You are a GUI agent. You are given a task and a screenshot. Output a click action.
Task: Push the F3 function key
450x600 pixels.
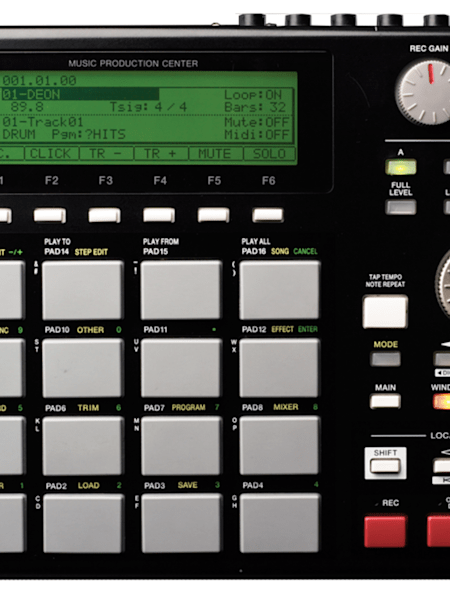point(104,215)
